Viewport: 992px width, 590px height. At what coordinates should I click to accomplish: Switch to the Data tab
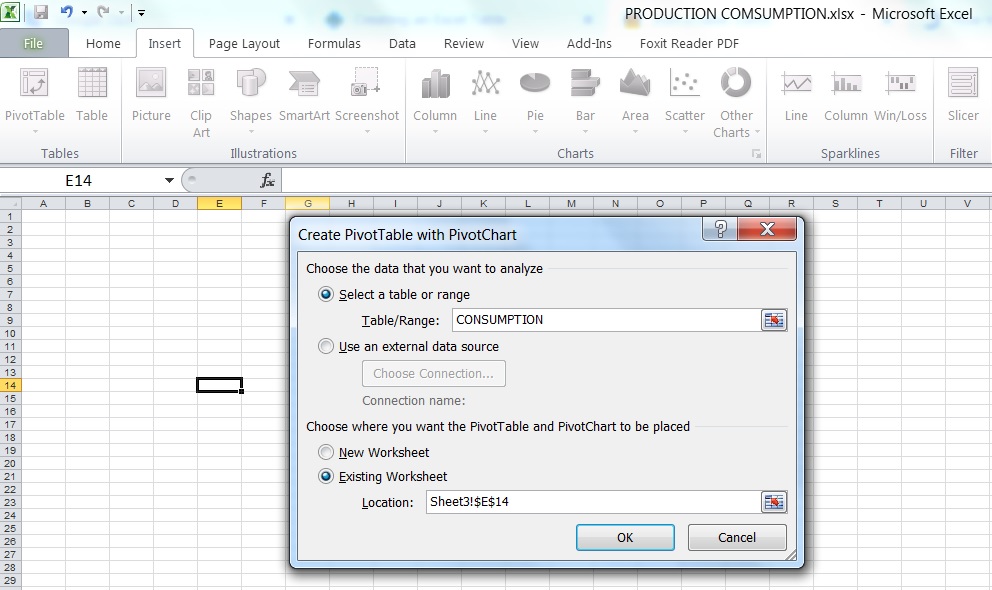point(402,44)
